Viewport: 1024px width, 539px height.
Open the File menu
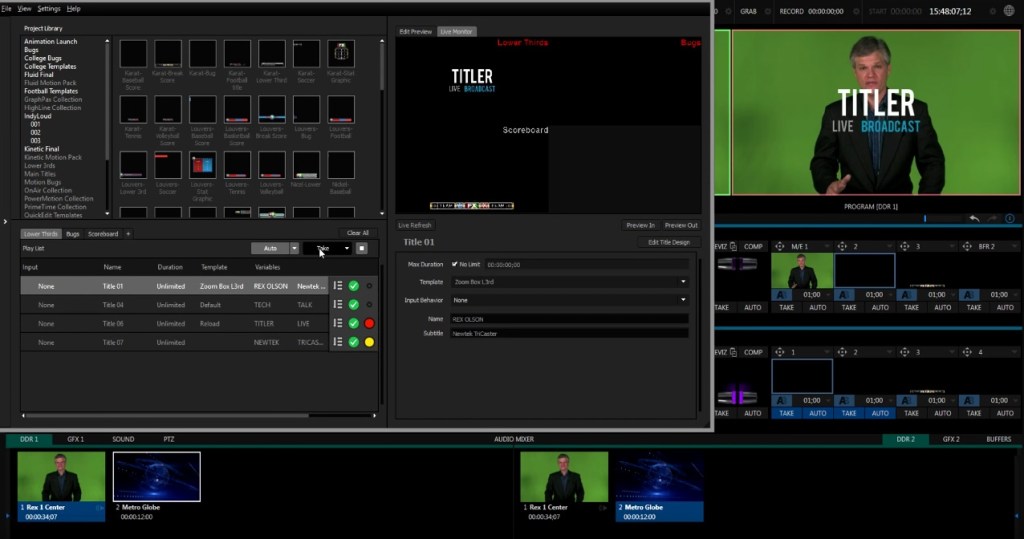coord(7,8)
